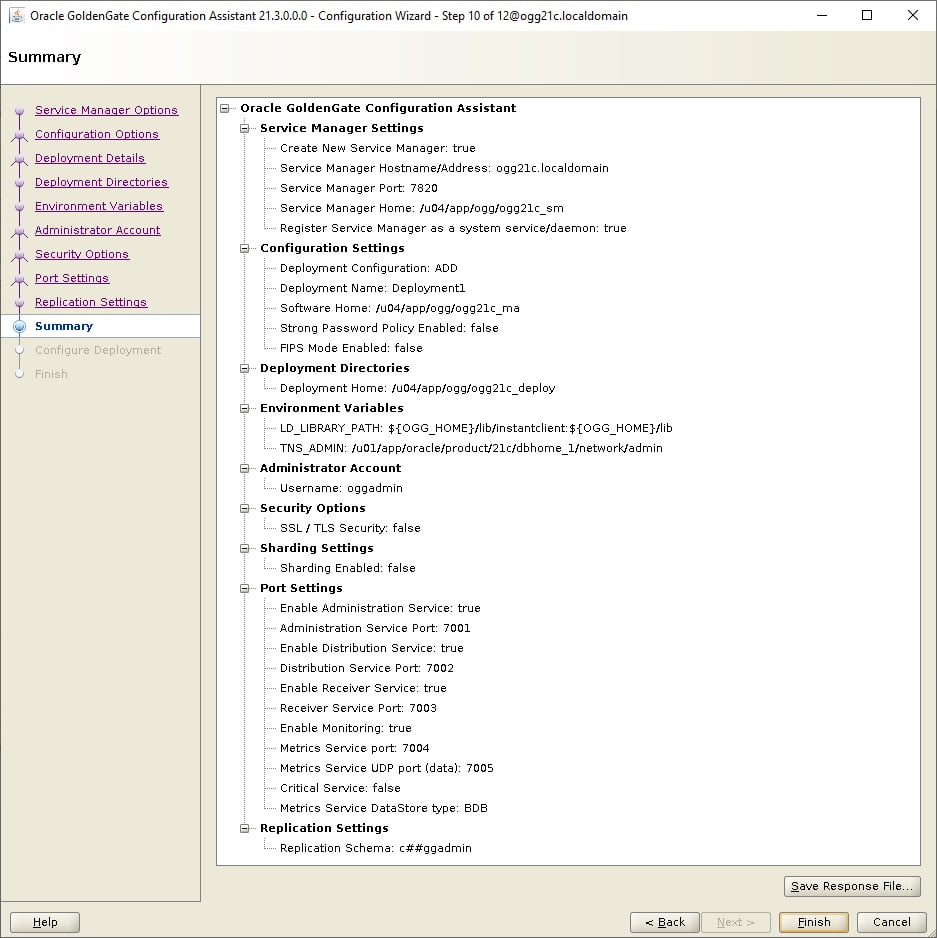Select 'Sharding Enabled: false' row

click(x=348, y=568)
